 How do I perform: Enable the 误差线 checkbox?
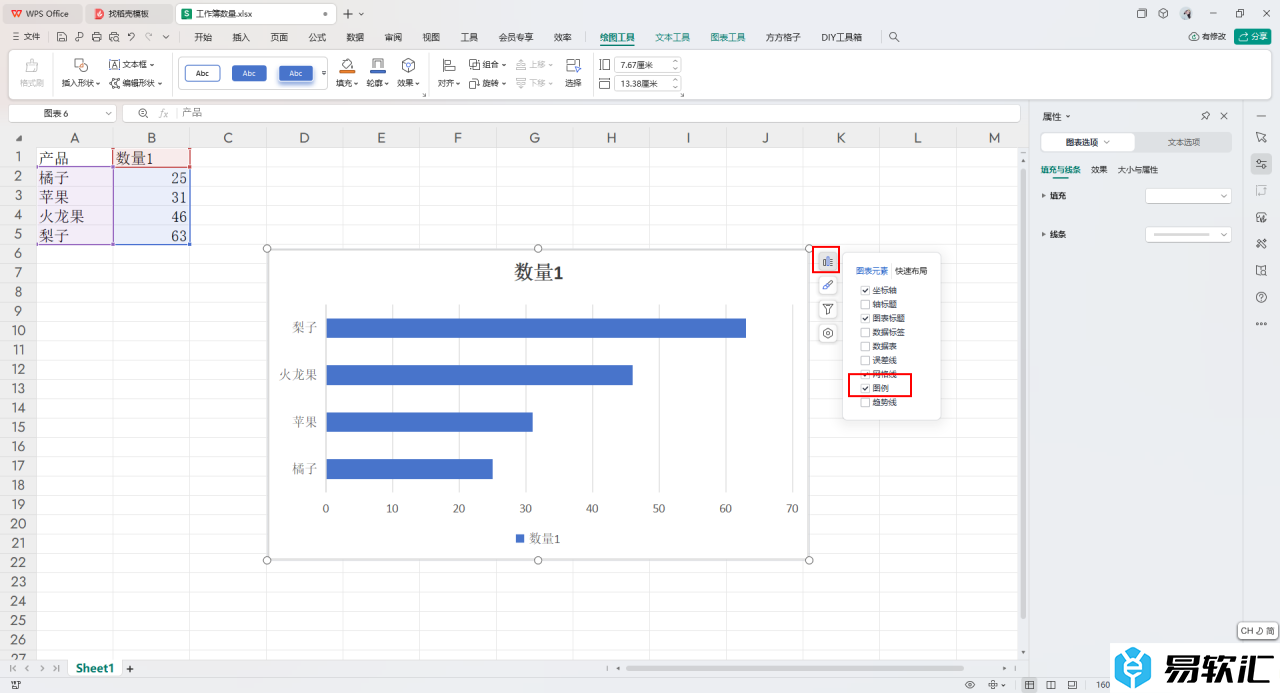(865, 360)
